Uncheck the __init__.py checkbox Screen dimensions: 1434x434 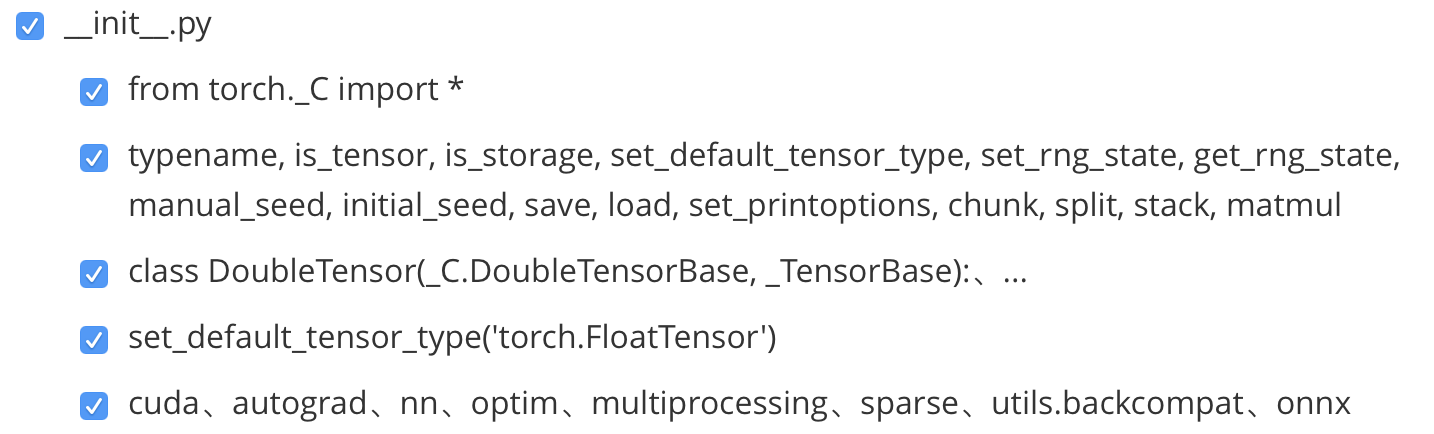(x=30, y=27)
